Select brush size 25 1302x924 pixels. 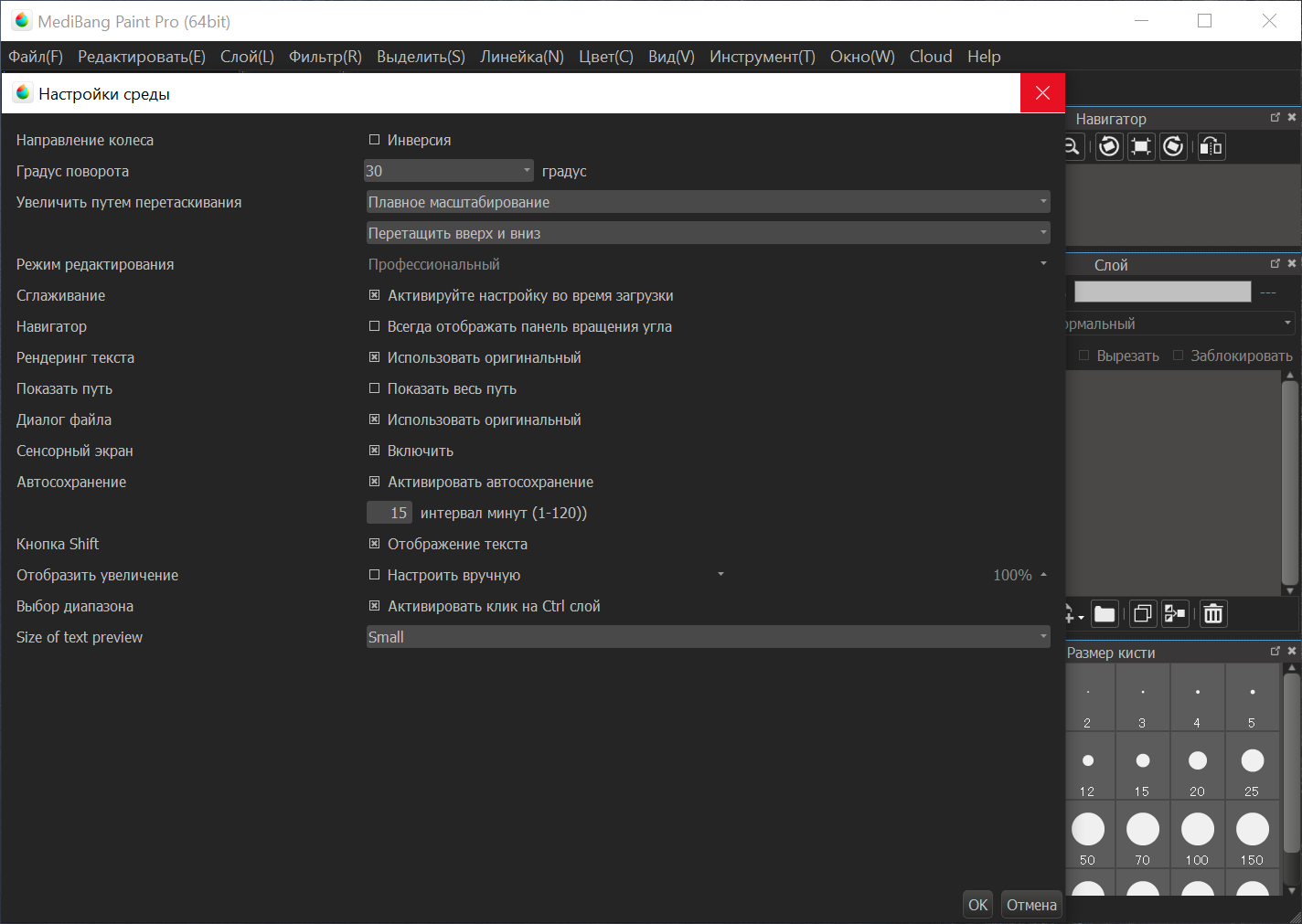1253,766
